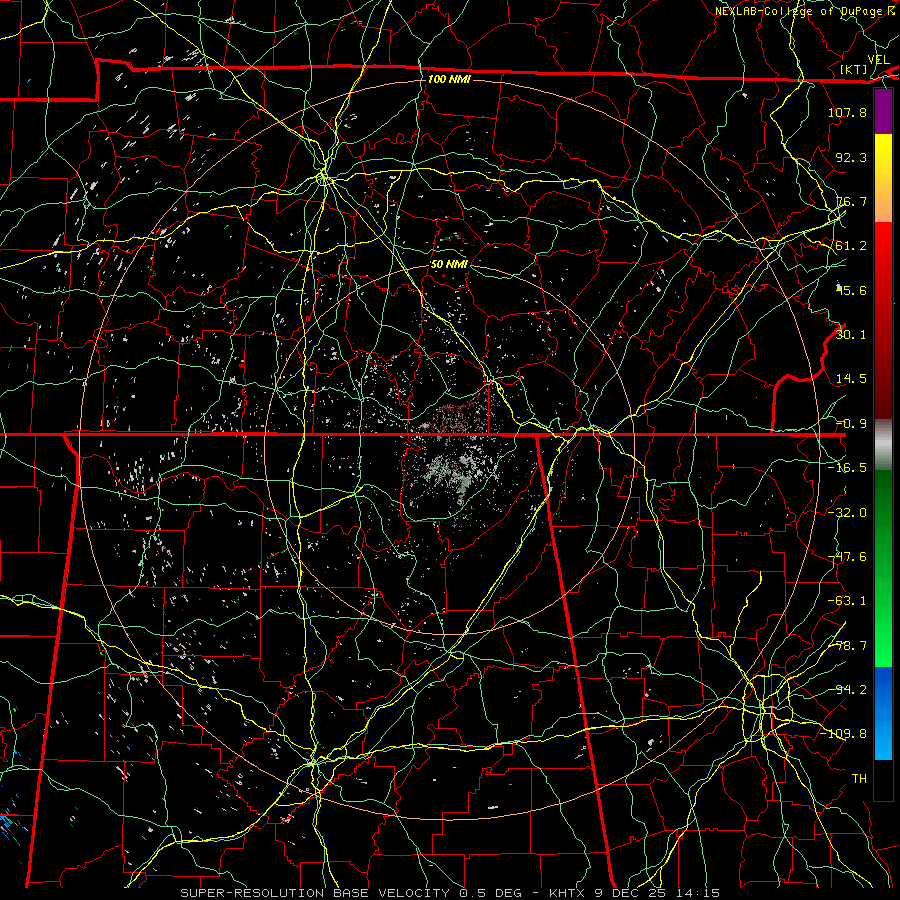900x900 pixels.
Task: Click the 61.2 velocity scale value
Action: click(x=851, y=246)
